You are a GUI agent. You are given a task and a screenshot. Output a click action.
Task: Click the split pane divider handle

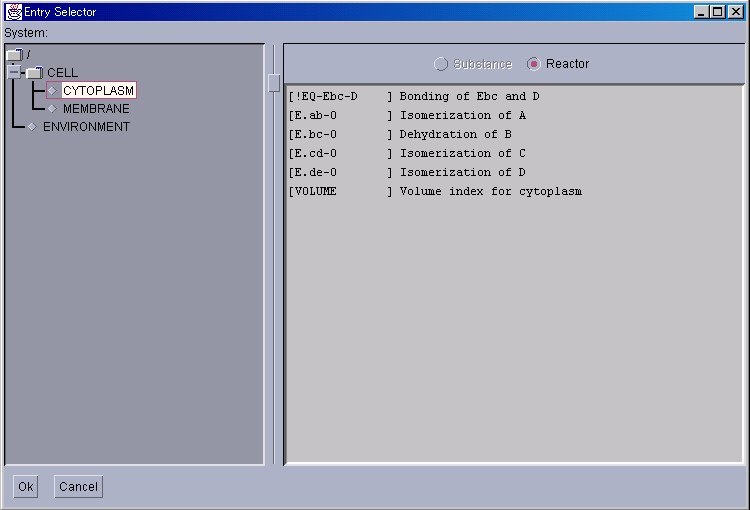pos(274,83)
